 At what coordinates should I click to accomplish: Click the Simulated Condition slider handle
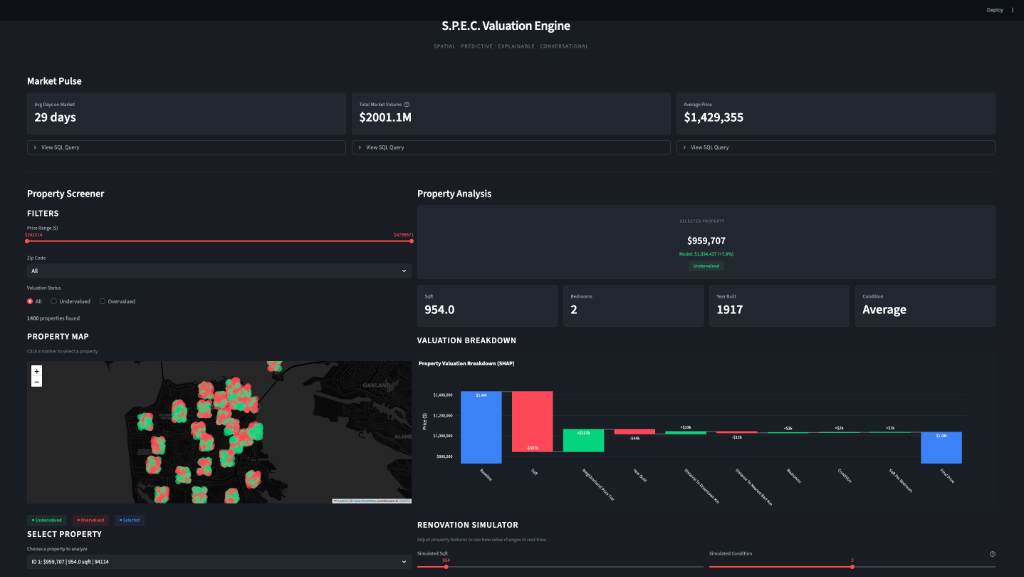852,567
